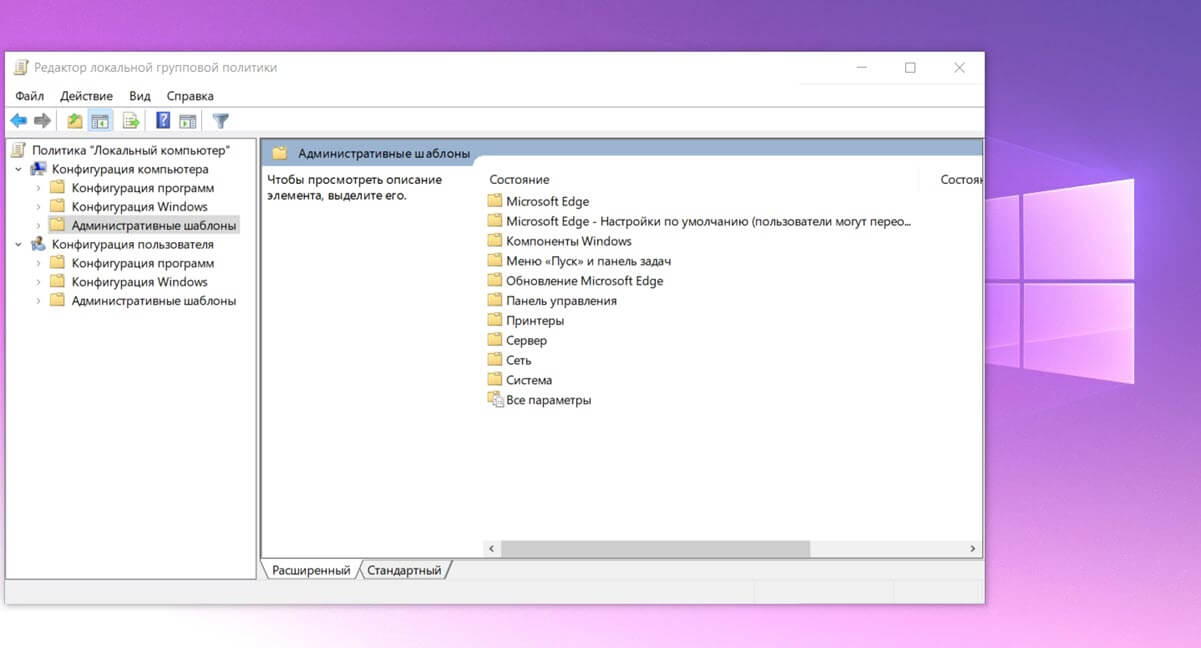Image resolution: width=1201 pixels, height=648 pixels.
Task: Click the Конфигурация компьютера computer icon
Action: (39, 169)
